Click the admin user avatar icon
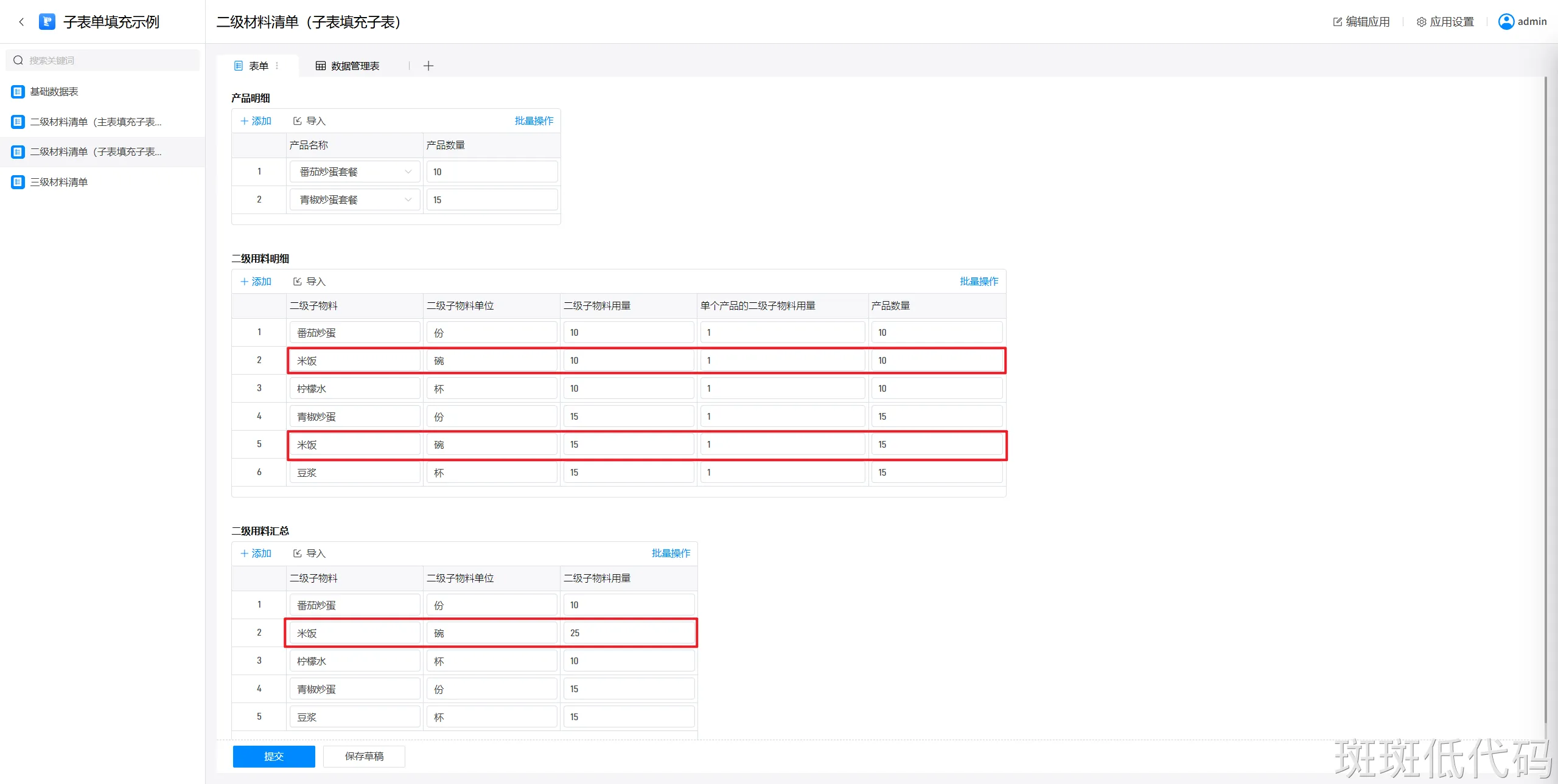1558x784 pixels. 1506,22
